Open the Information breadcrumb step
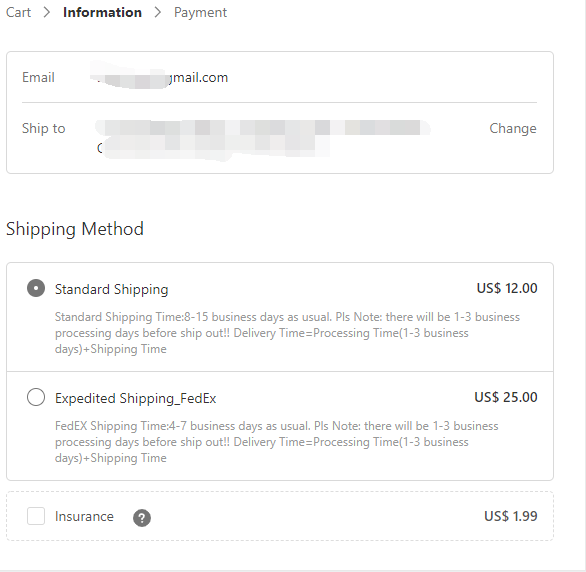The height and width of the screenshot is (572, 586). click(x=102, y=12)
